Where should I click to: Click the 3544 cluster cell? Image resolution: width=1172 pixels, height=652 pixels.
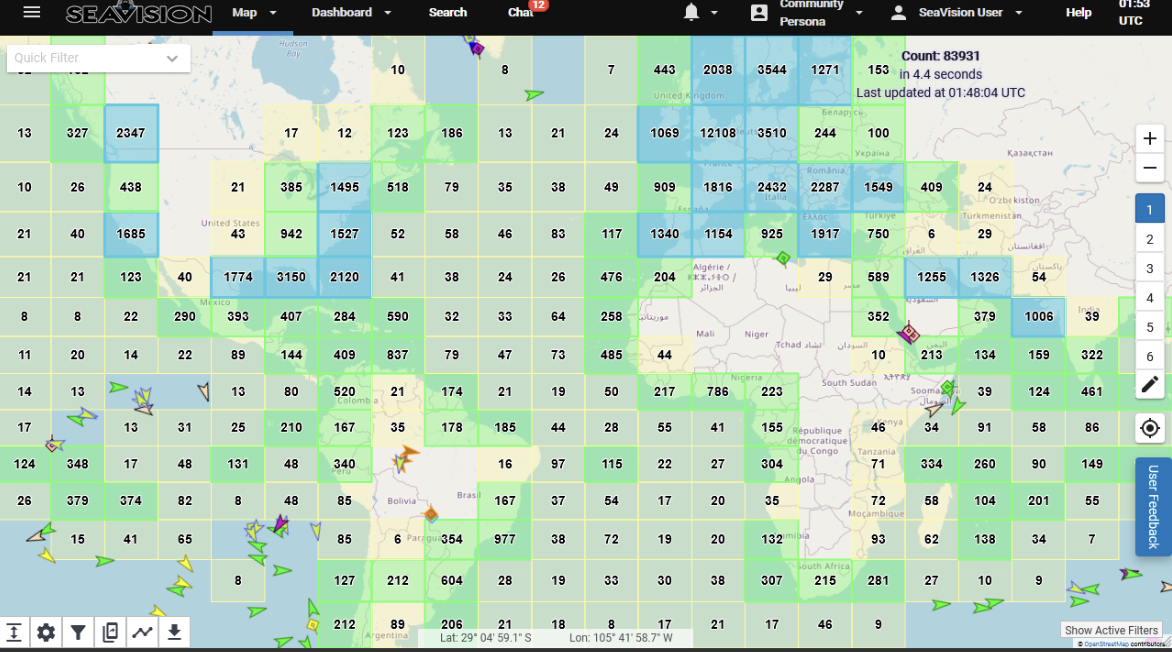click(771, 70)
